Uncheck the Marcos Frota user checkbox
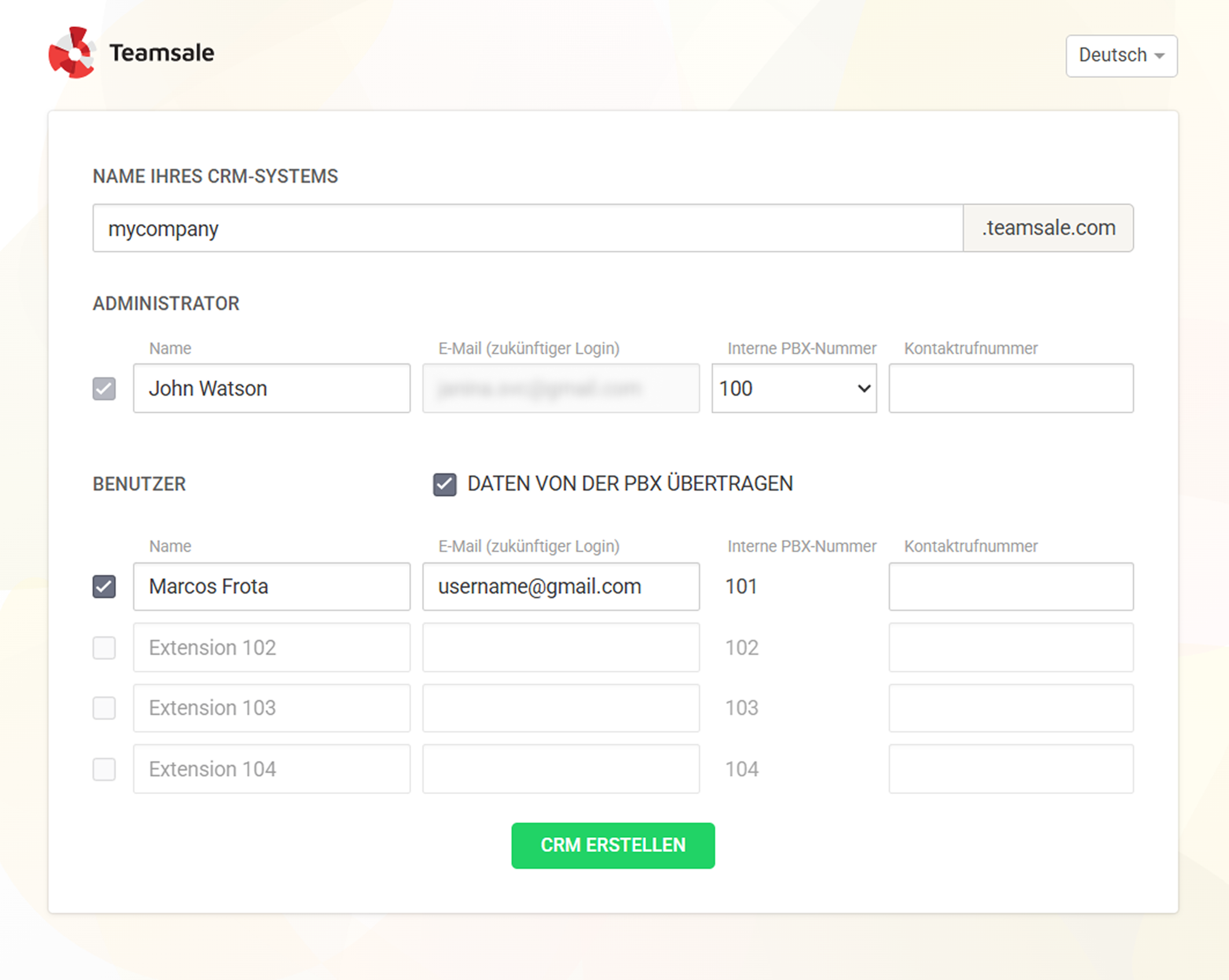 pyautogui.click(x=104, y=586)
